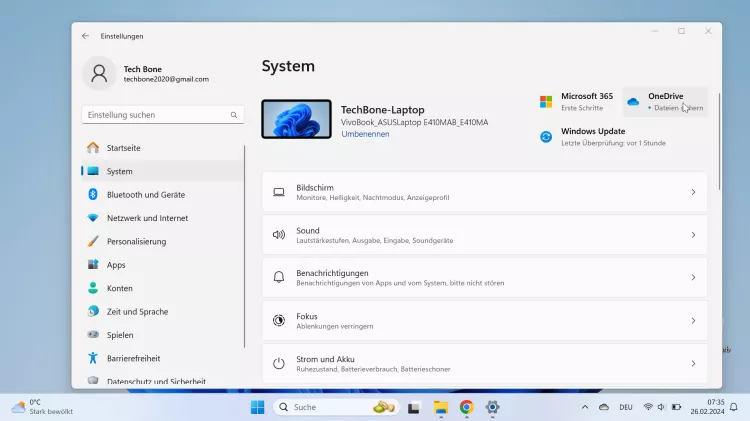Viewport: 750px width, 421px height.
Task: Open Benachrichtigungen settings row
Action: tap(485, 277)
